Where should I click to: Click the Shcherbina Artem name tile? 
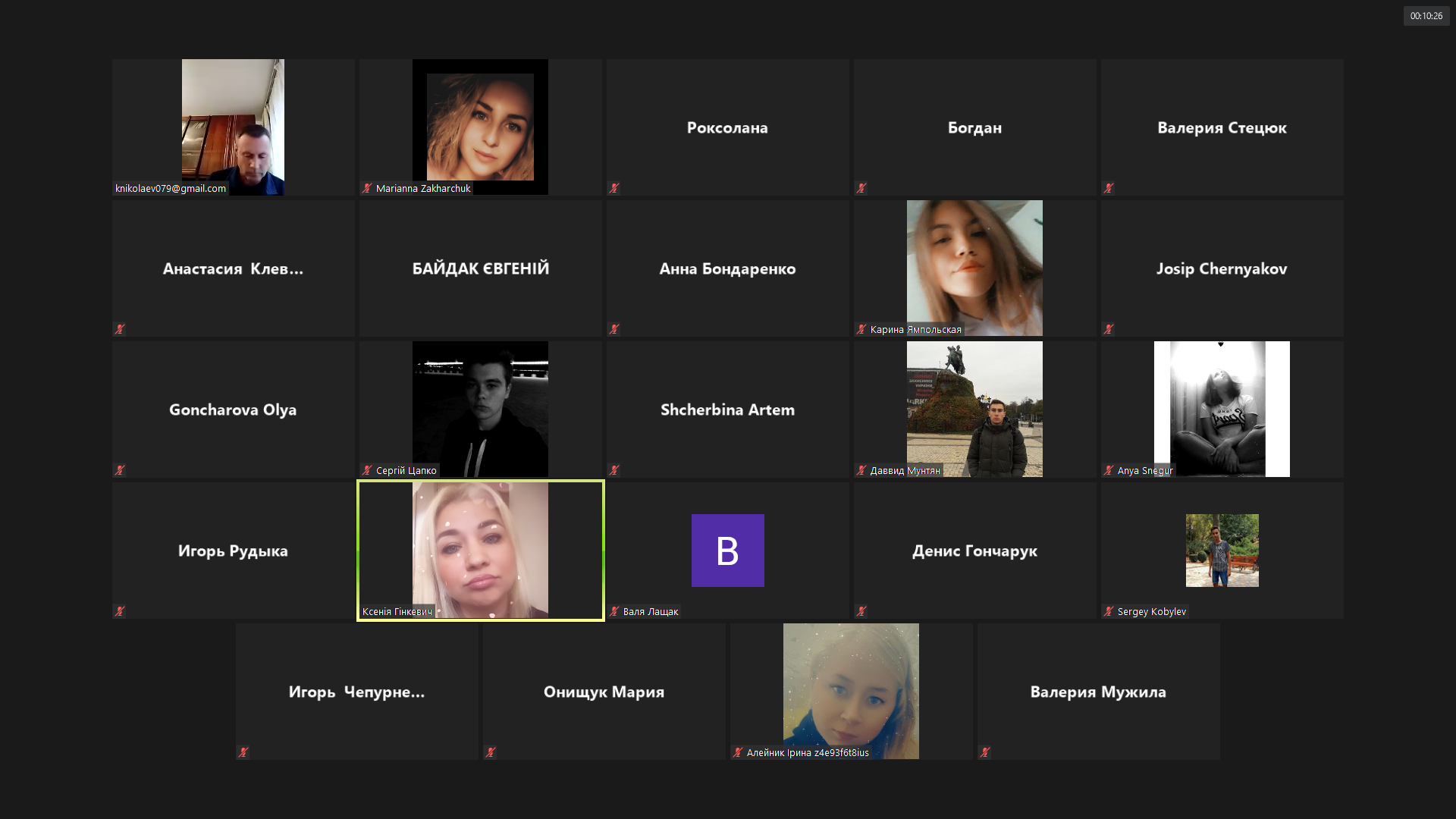[x=727, y=409]
